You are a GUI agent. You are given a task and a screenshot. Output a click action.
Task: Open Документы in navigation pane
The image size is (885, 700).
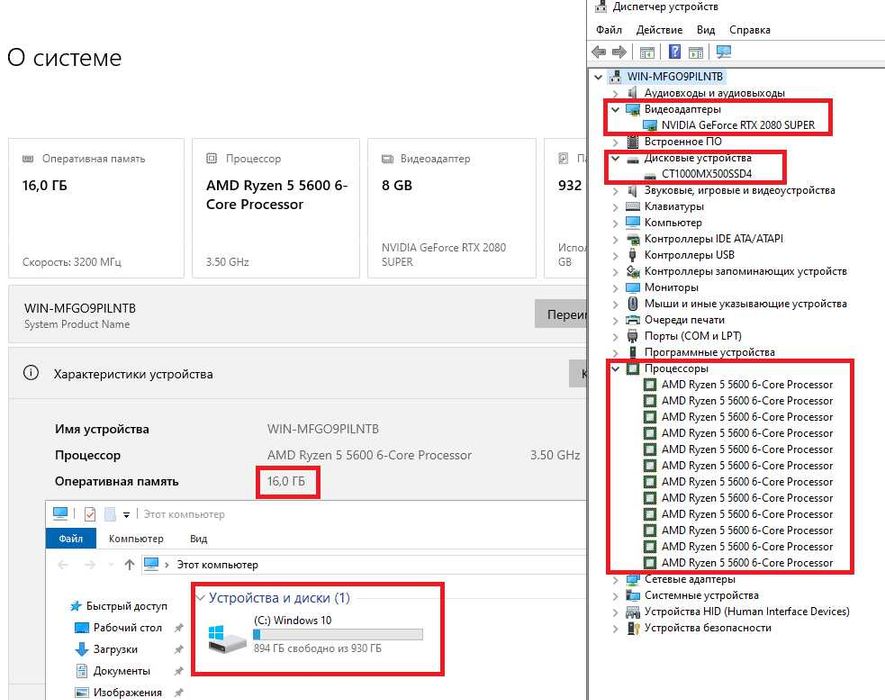tap(121, 671)
